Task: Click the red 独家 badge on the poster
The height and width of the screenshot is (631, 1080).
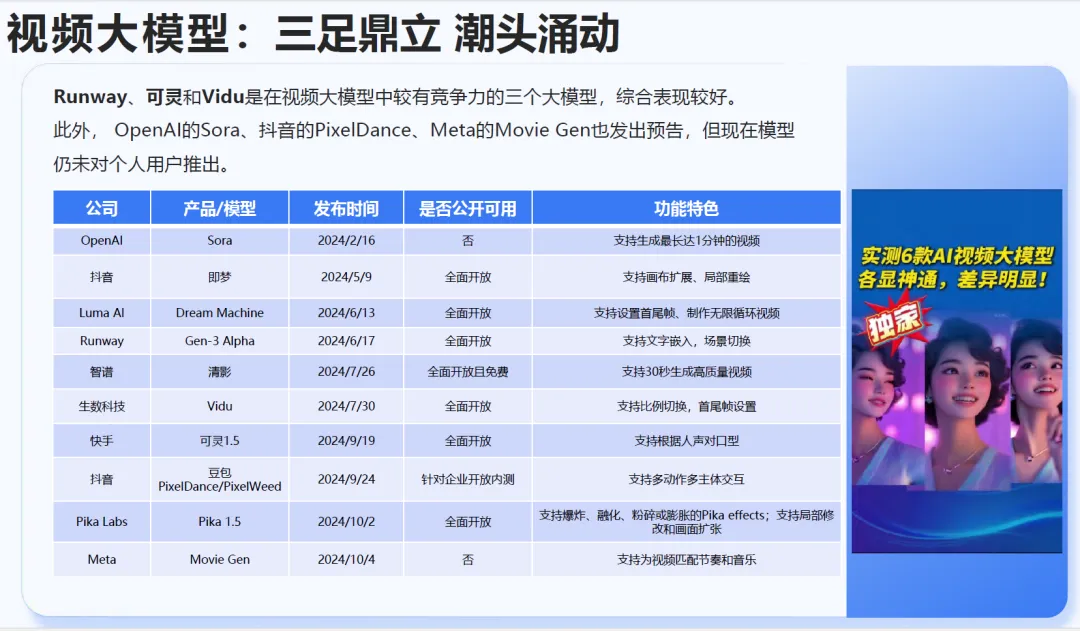Action: pos(893,322)
